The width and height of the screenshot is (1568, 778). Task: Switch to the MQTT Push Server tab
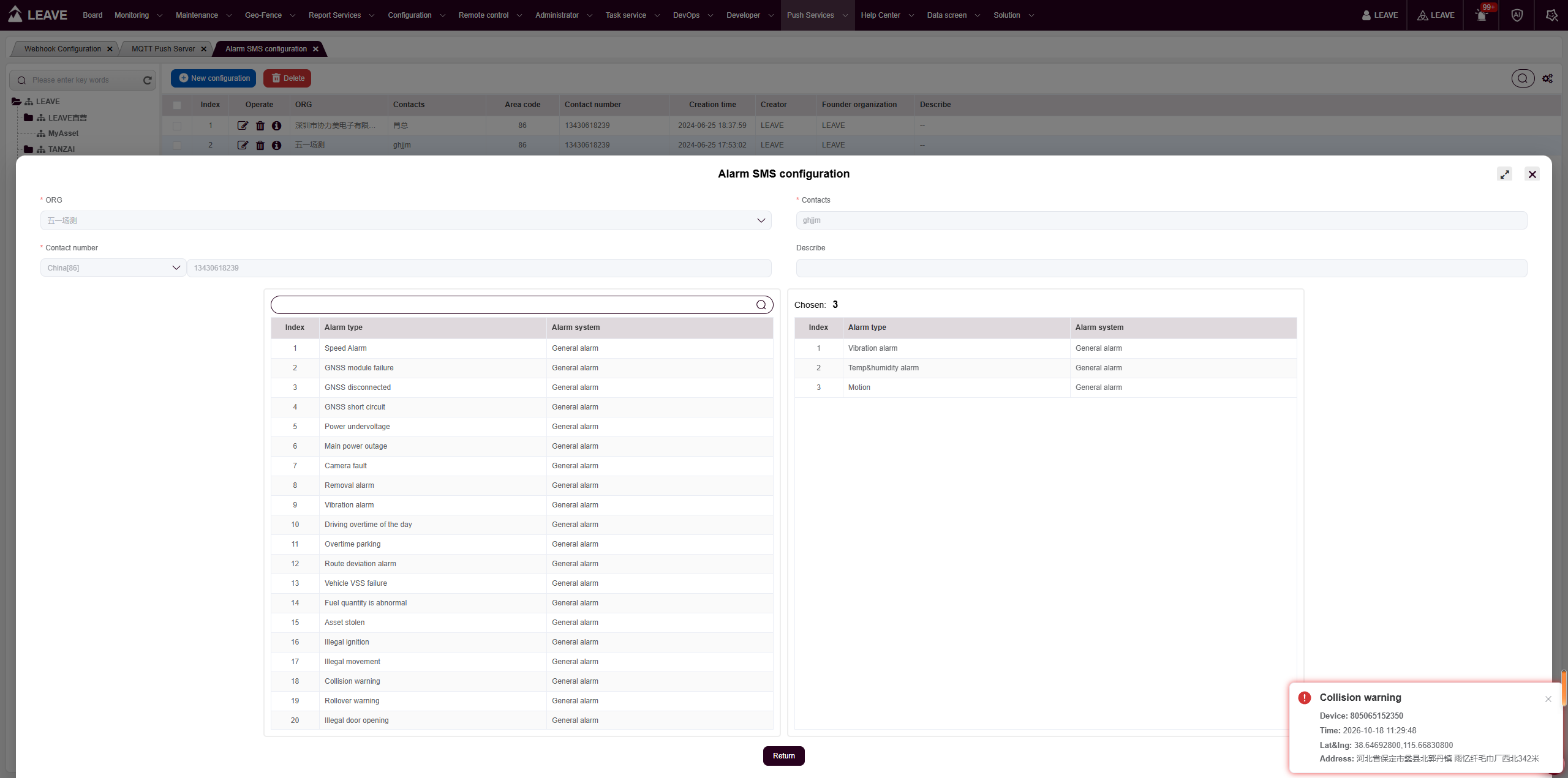tap(164, 49)
